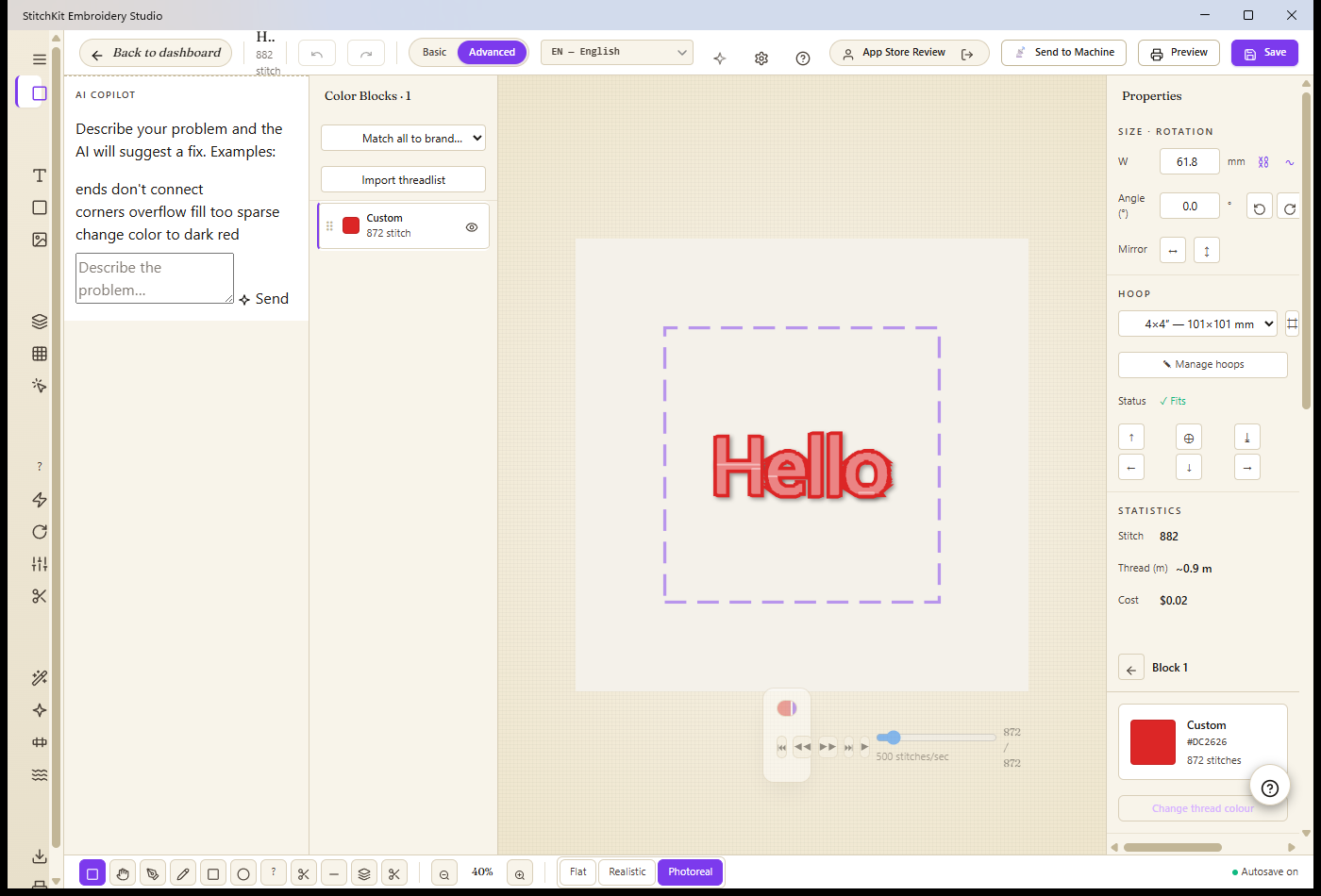This screenshot has width=1321, height=896.
Task: Click the mirror horizontal icon
Action: tap(1173, 250)
